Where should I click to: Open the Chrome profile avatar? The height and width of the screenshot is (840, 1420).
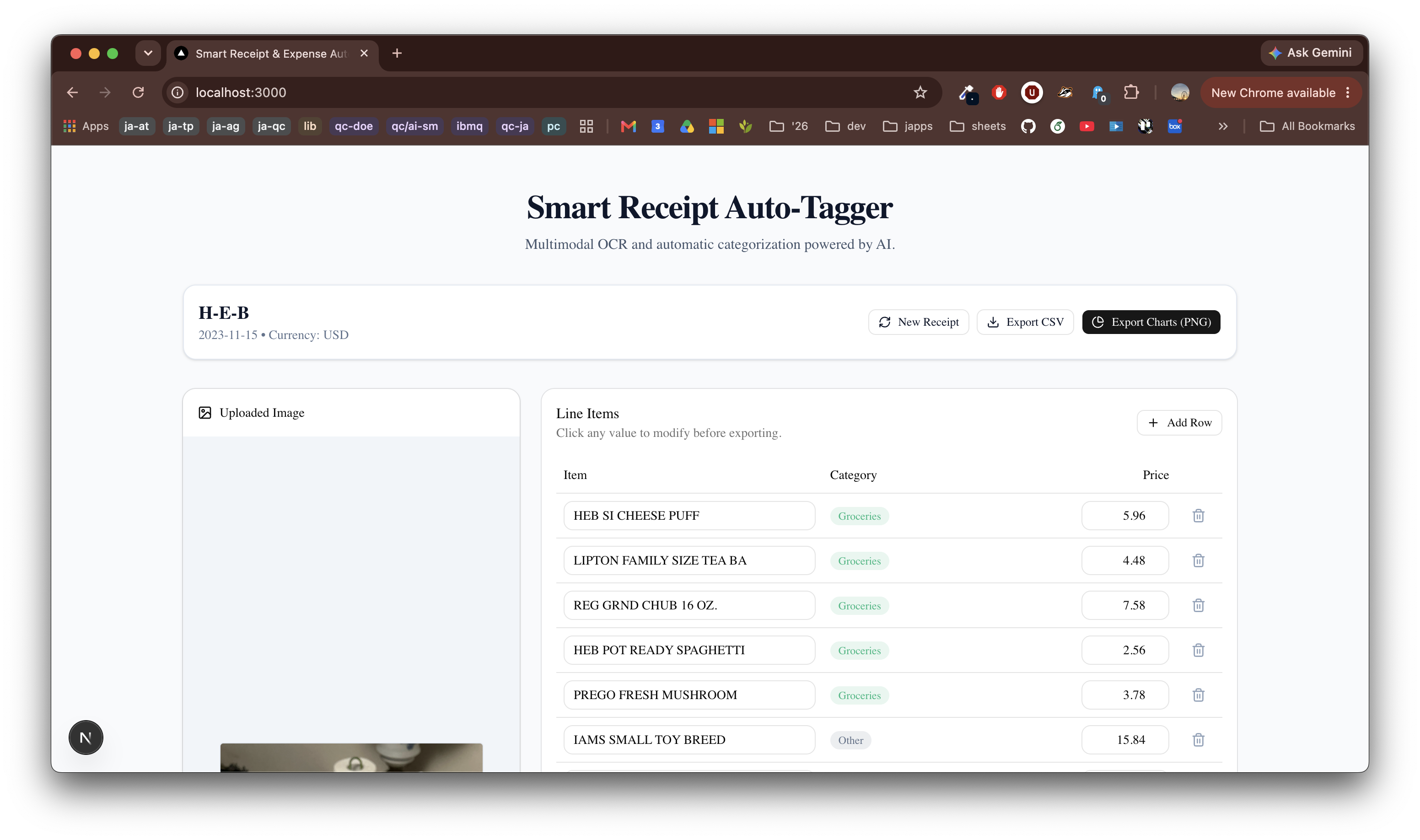pos(1180,92)
